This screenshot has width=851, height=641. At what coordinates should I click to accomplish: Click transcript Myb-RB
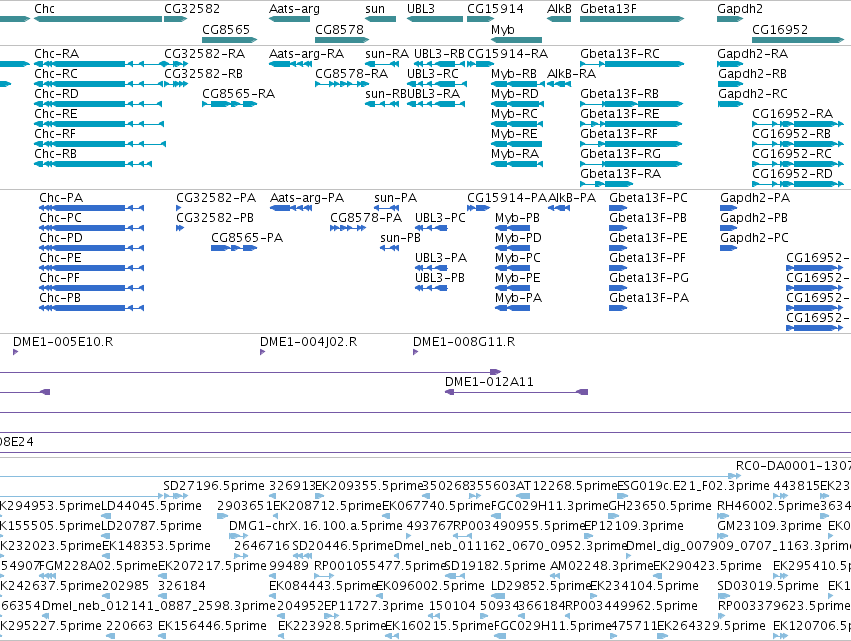click(x=518, y=84)
